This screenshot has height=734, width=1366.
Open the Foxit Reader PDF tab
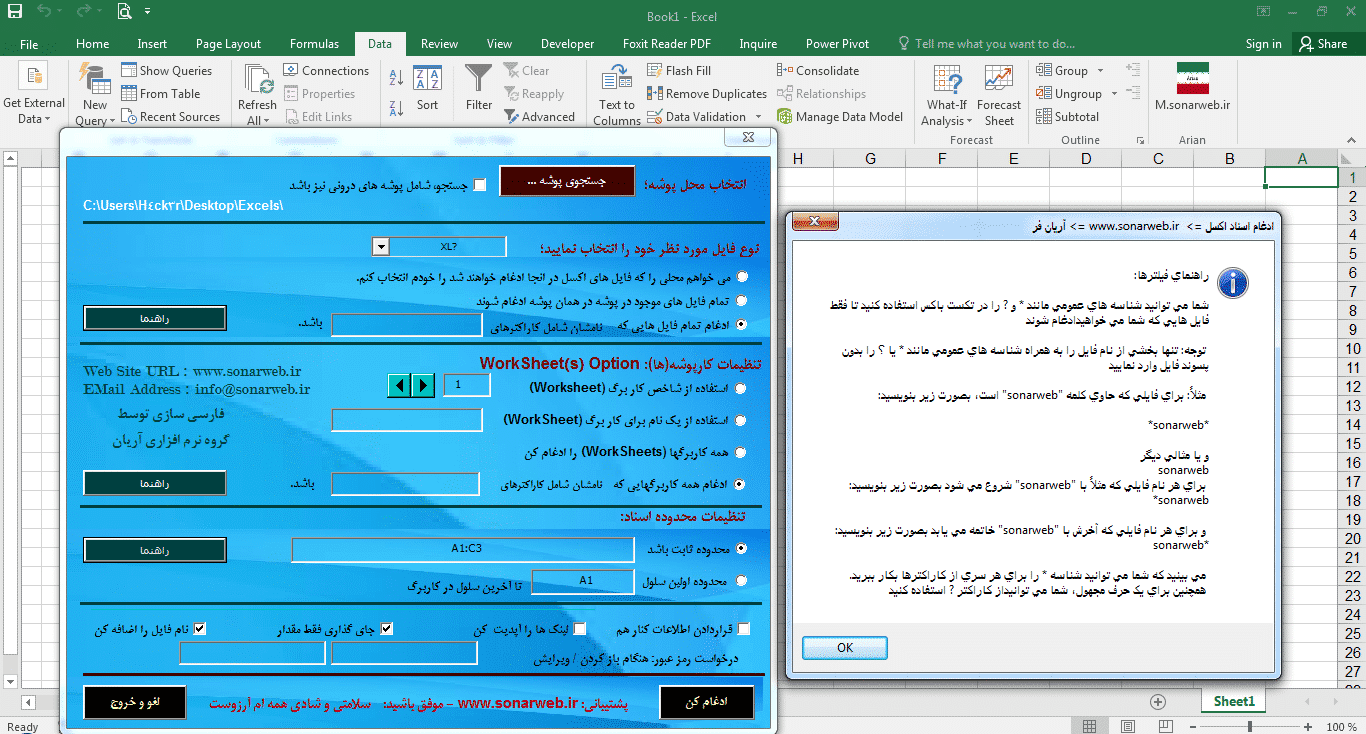pyautogui.click(x=666, y=43)
